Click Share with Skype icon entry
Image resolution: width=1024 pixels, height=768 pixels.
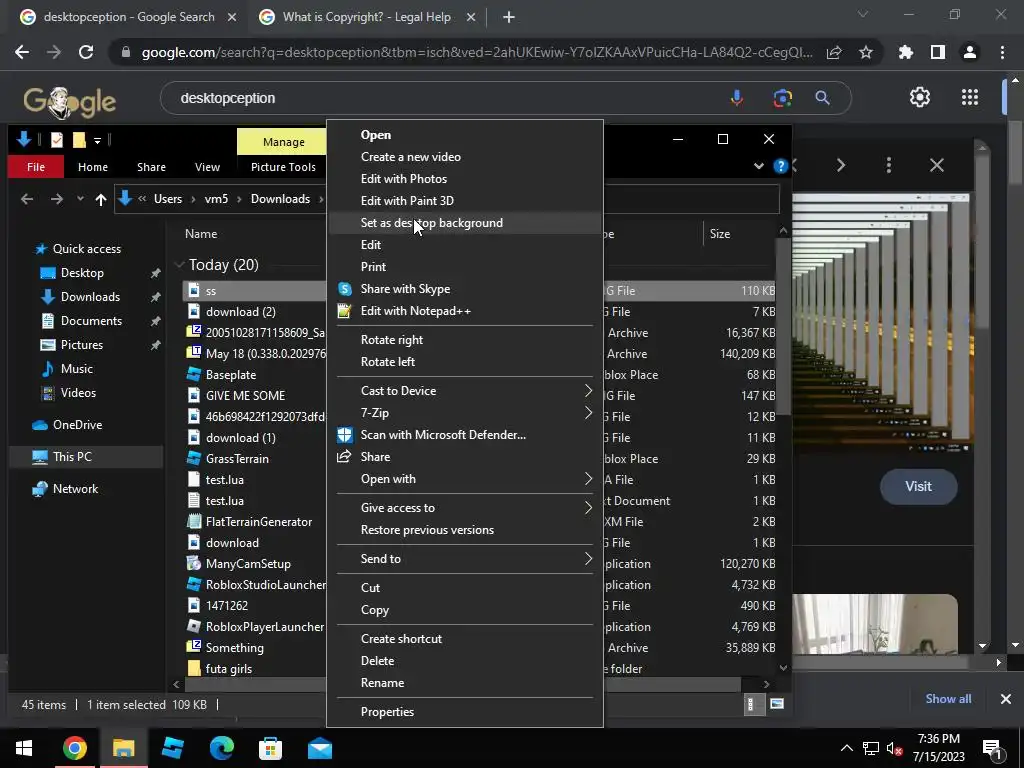[345, 289]
